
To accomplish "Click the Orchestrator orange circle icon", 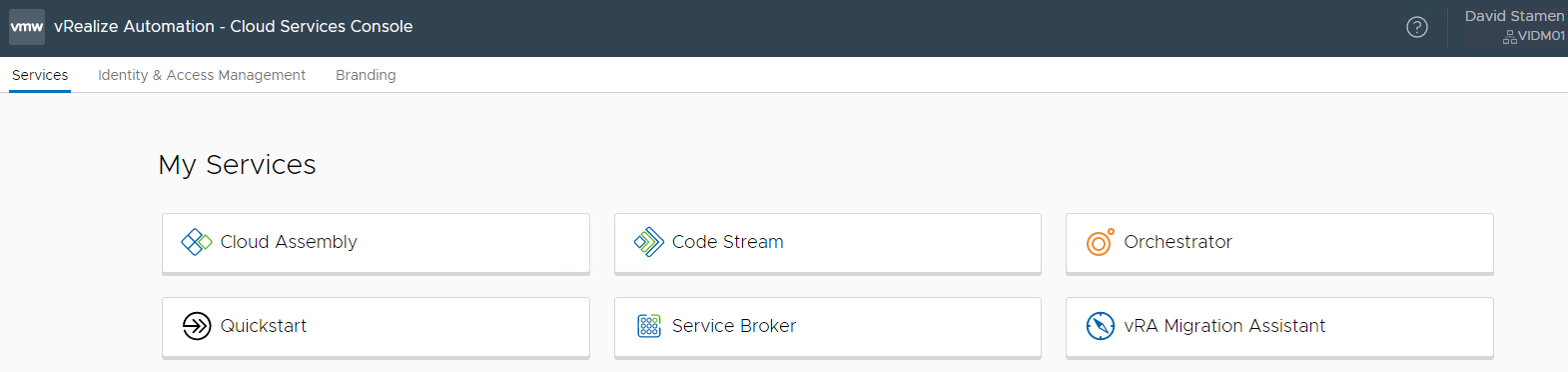I will point(1101,242).
